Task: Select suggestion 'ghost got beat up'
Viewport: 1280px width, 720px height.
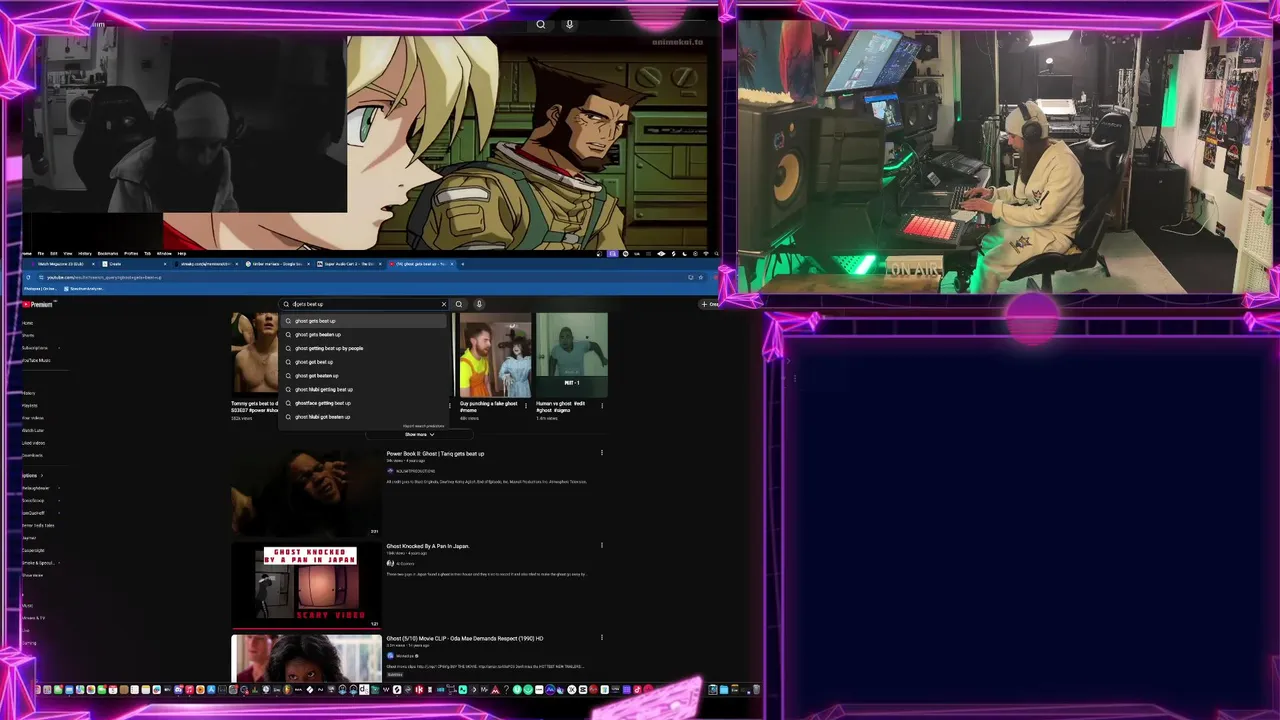Action: (364, 362)
